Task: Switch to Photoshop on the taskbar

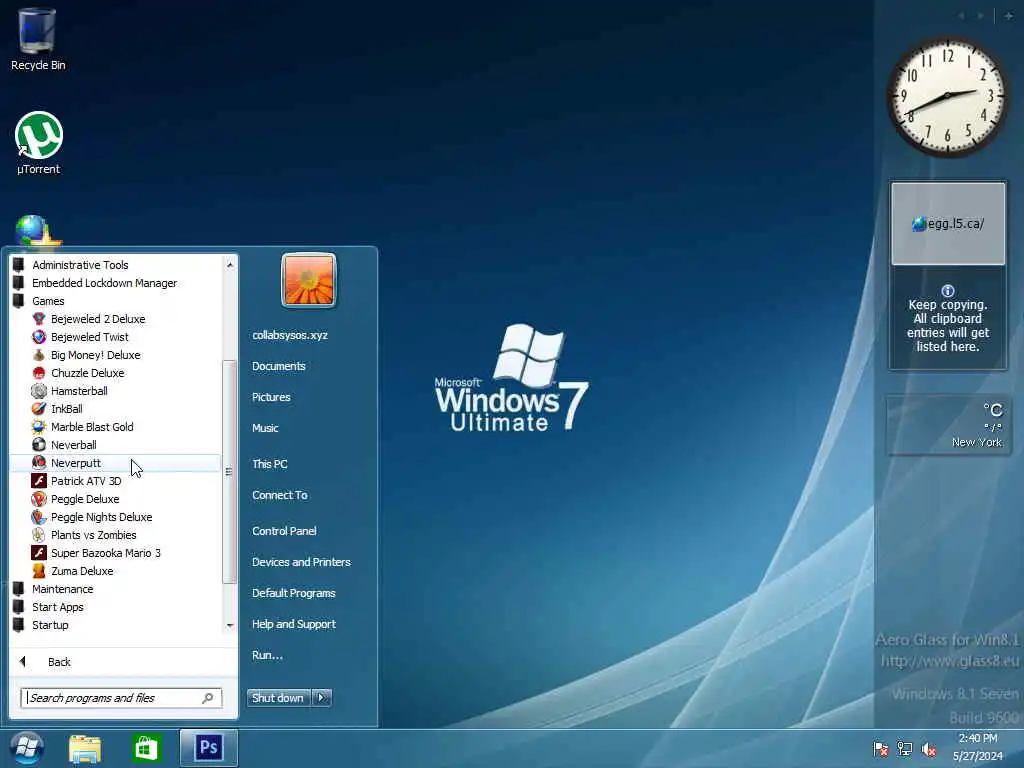Action: (209, 748)
